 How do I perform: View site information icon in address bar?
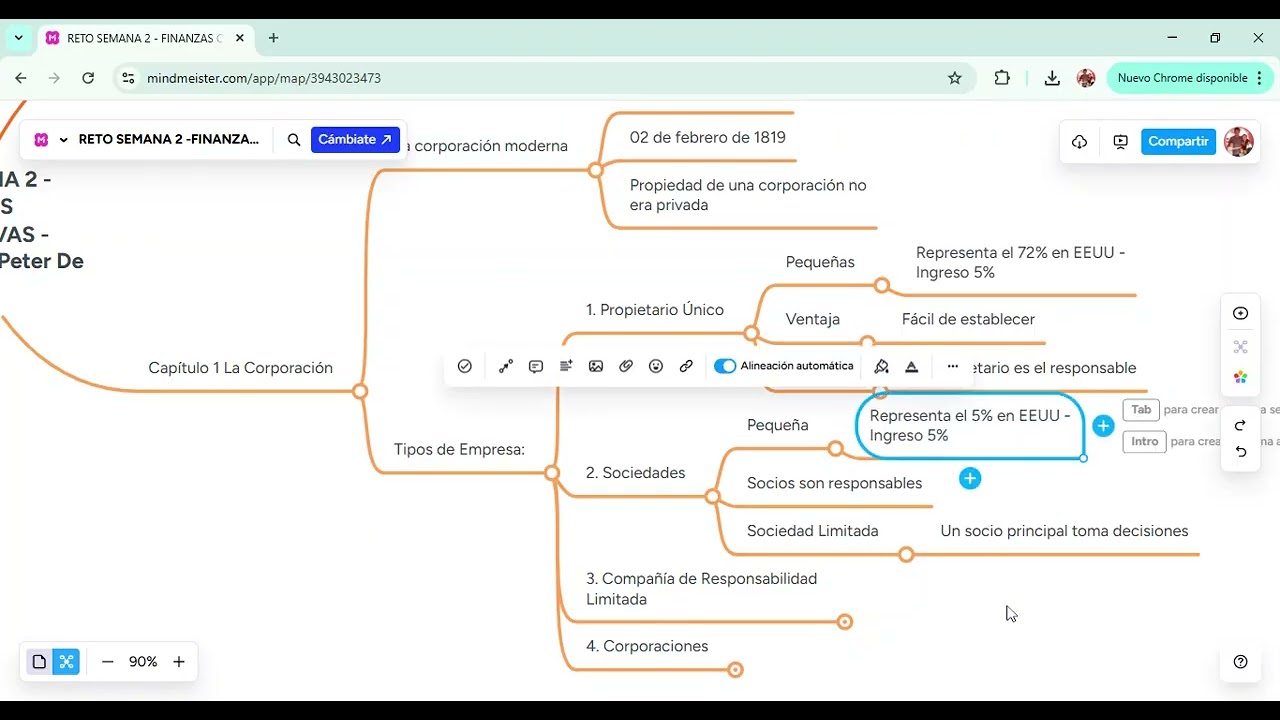[x=127, y=78]
